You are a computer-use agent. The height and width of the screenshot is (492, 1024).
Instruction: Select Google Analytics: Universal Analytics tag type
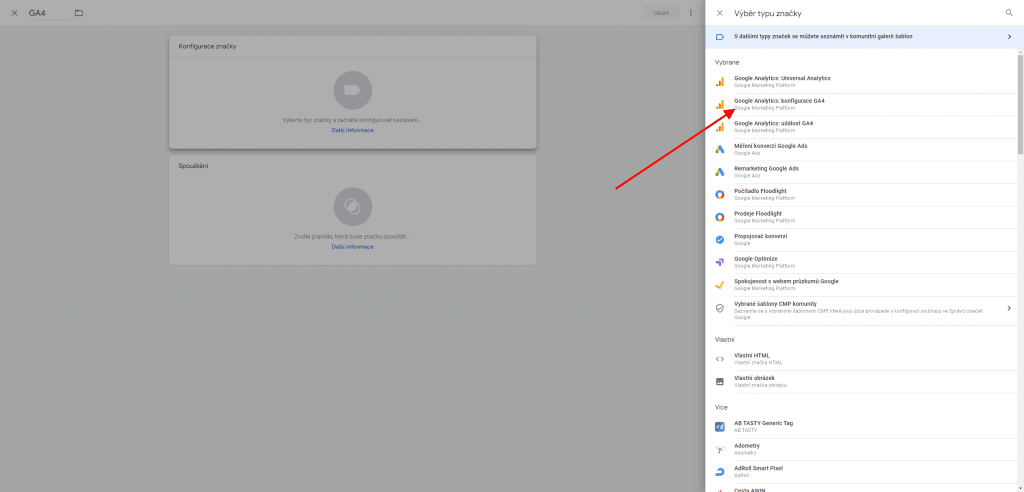click(x=865, y=82)
